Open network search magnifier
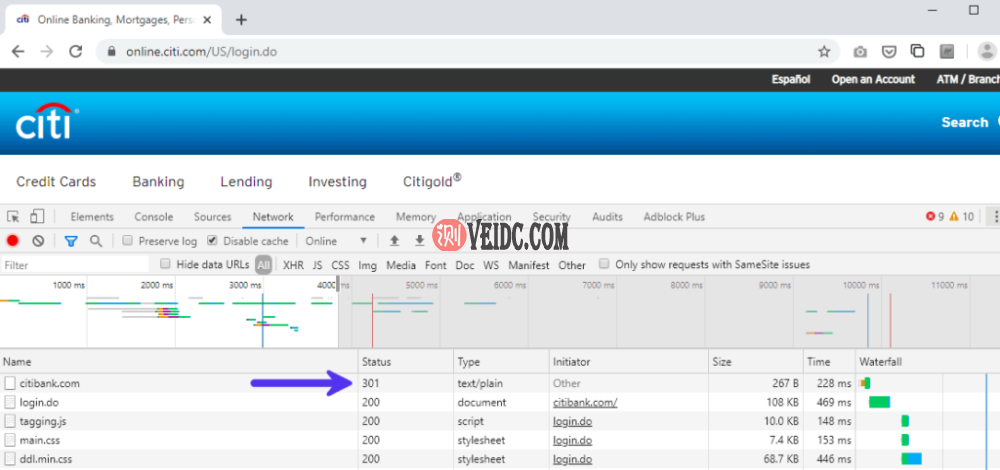Image resolution: width=1000 pixels, height=470 pixels. click(x=96, y=241)
